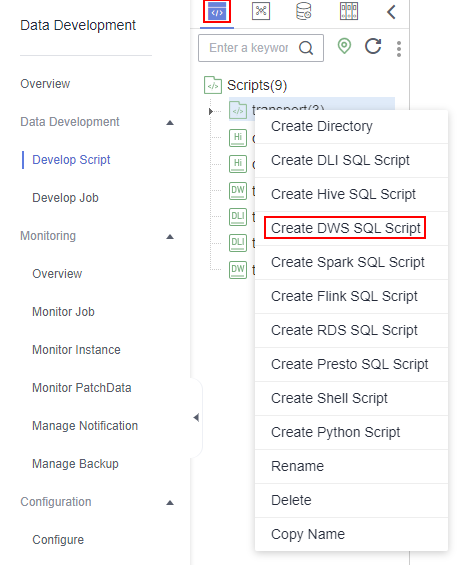
Task: Open the three-dot more options menu
Action: pyautogui.click(x=399, y=49)
